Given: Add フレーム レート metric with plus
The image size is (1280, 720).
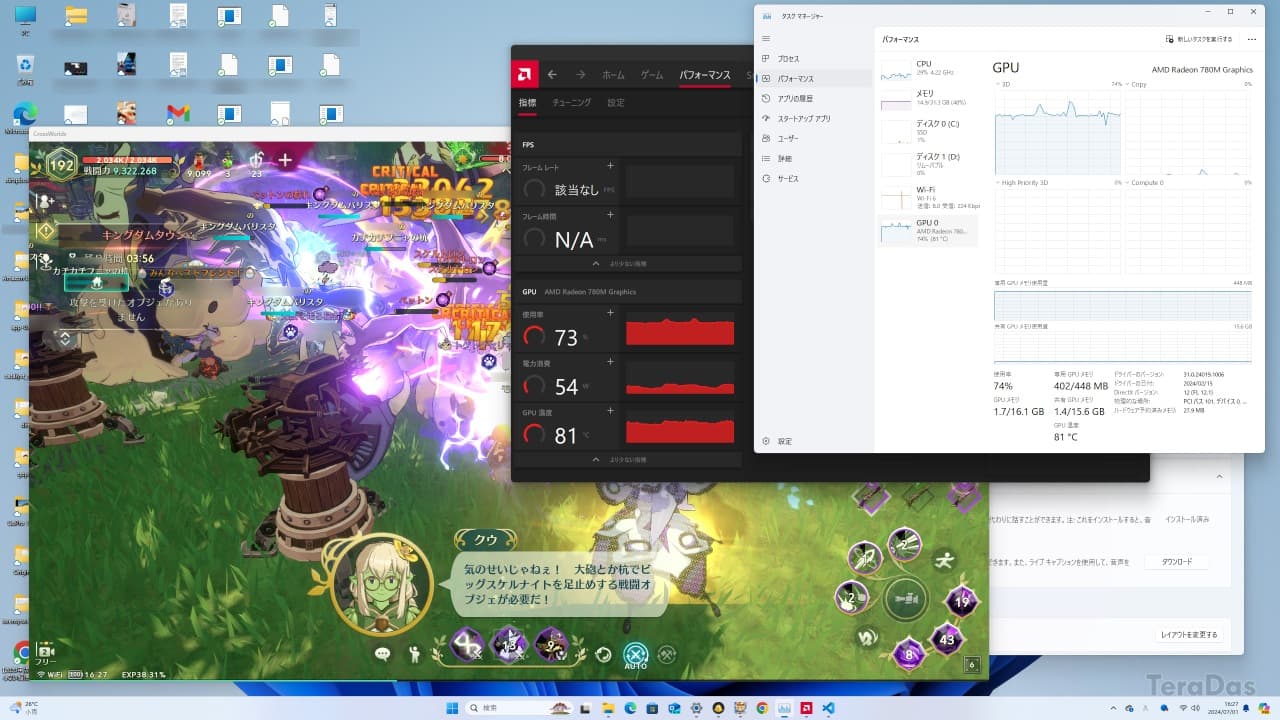Looking at the screenshot, I should point(610,166).
